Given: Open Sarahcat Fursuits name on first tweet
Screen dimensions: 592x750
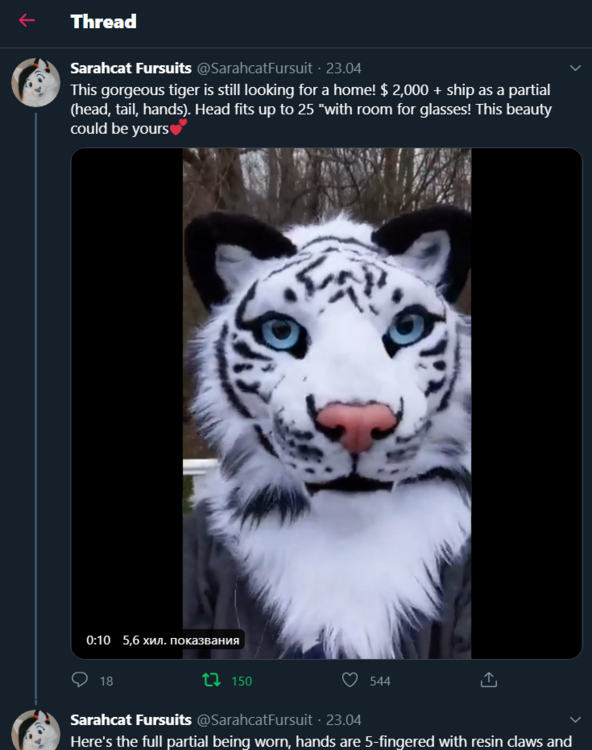Looking at the screenshot, I should pos(131,68).
